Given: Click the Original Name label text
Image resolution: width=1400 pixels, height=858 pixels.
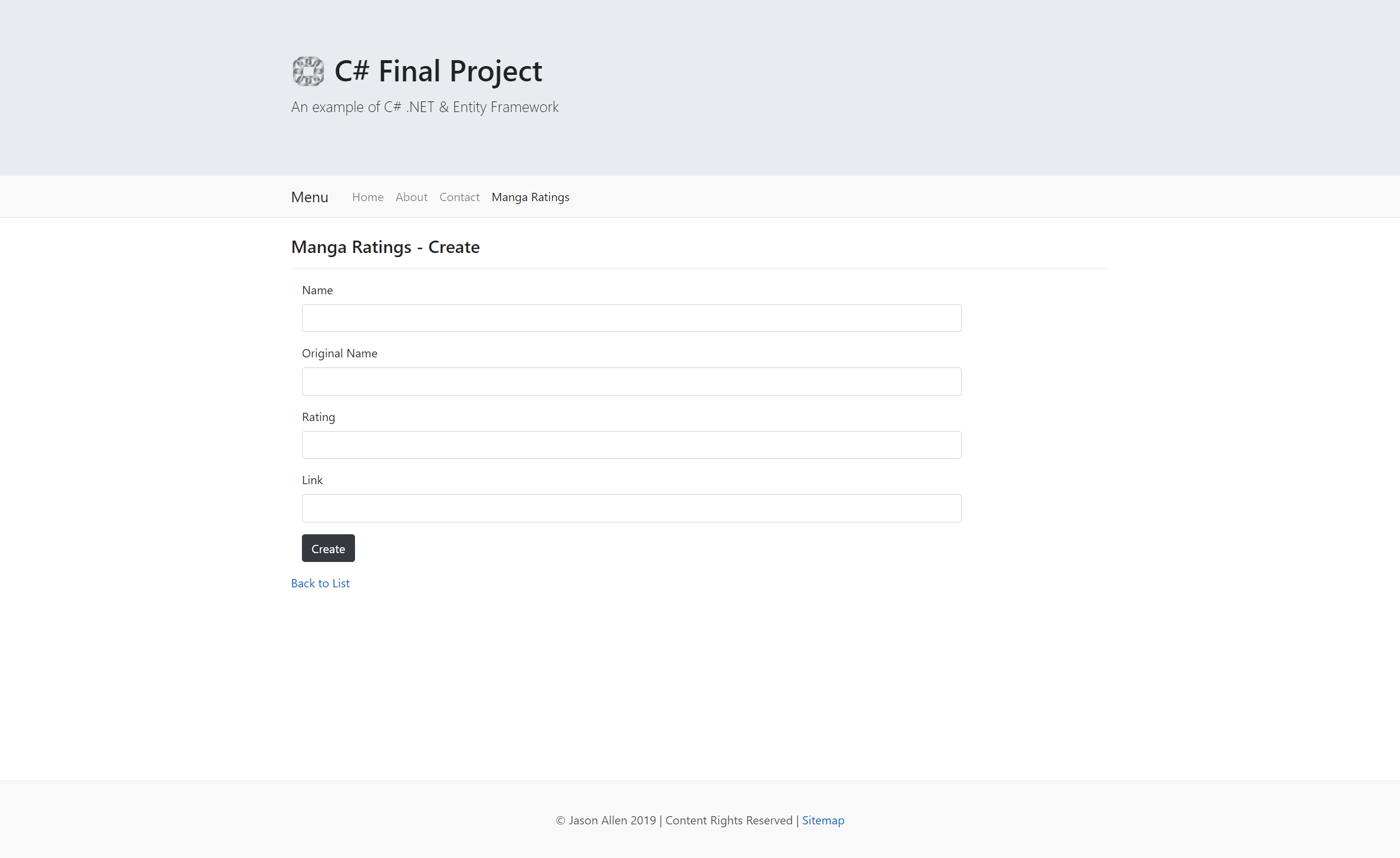Looking at the screenshot, I should click(x=339, y=353).
